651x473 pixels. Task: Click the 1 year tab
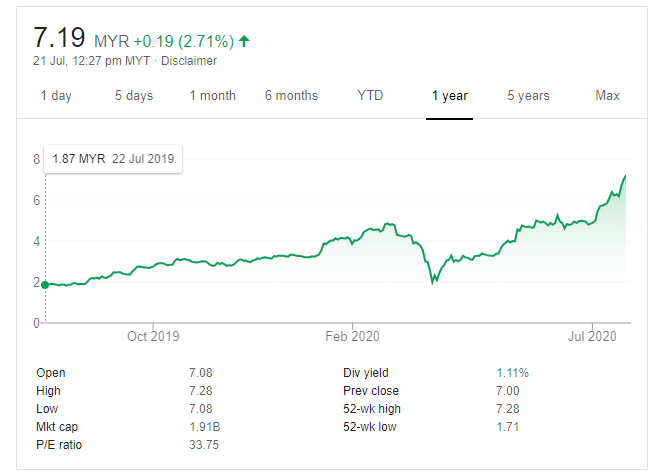449,96
